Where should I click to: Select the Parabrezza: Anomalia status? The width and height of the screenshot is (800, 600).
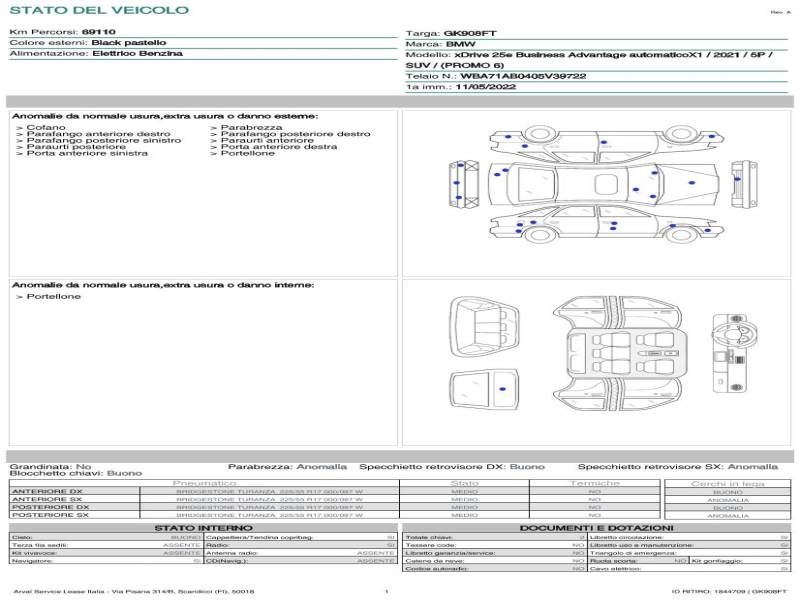pyautogui.click(x=287, y=466)
